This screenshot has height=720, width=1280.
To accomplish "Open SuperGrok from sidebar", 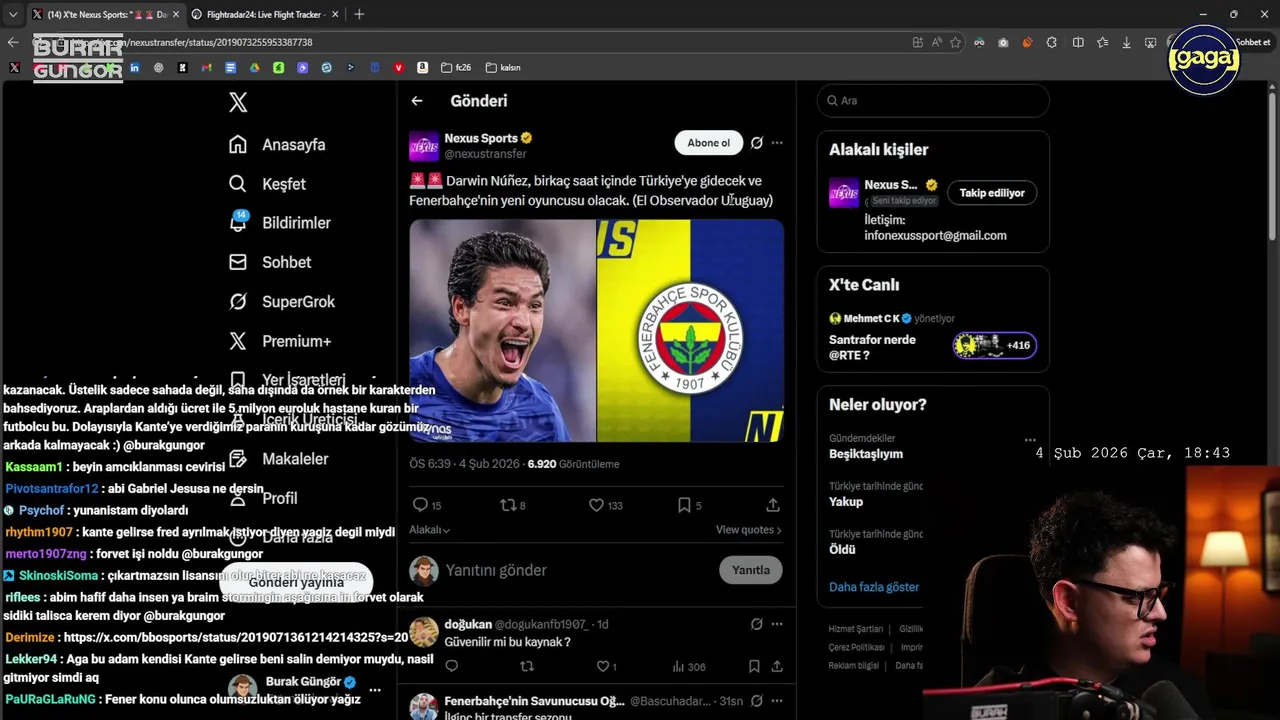I will click(x=281, y=302).
